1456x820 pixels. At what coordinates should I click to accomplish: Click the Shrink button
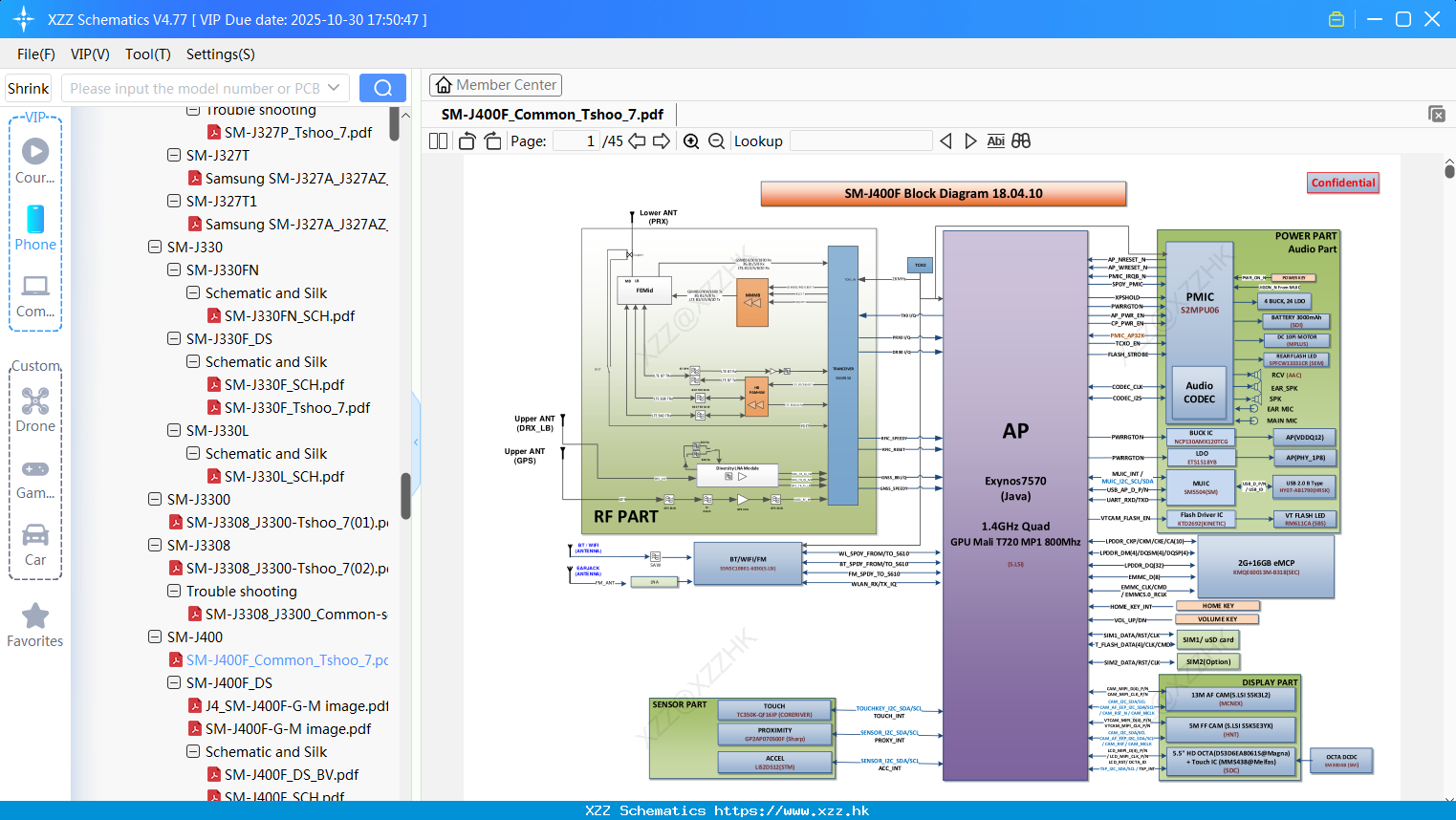click(29, 88)
